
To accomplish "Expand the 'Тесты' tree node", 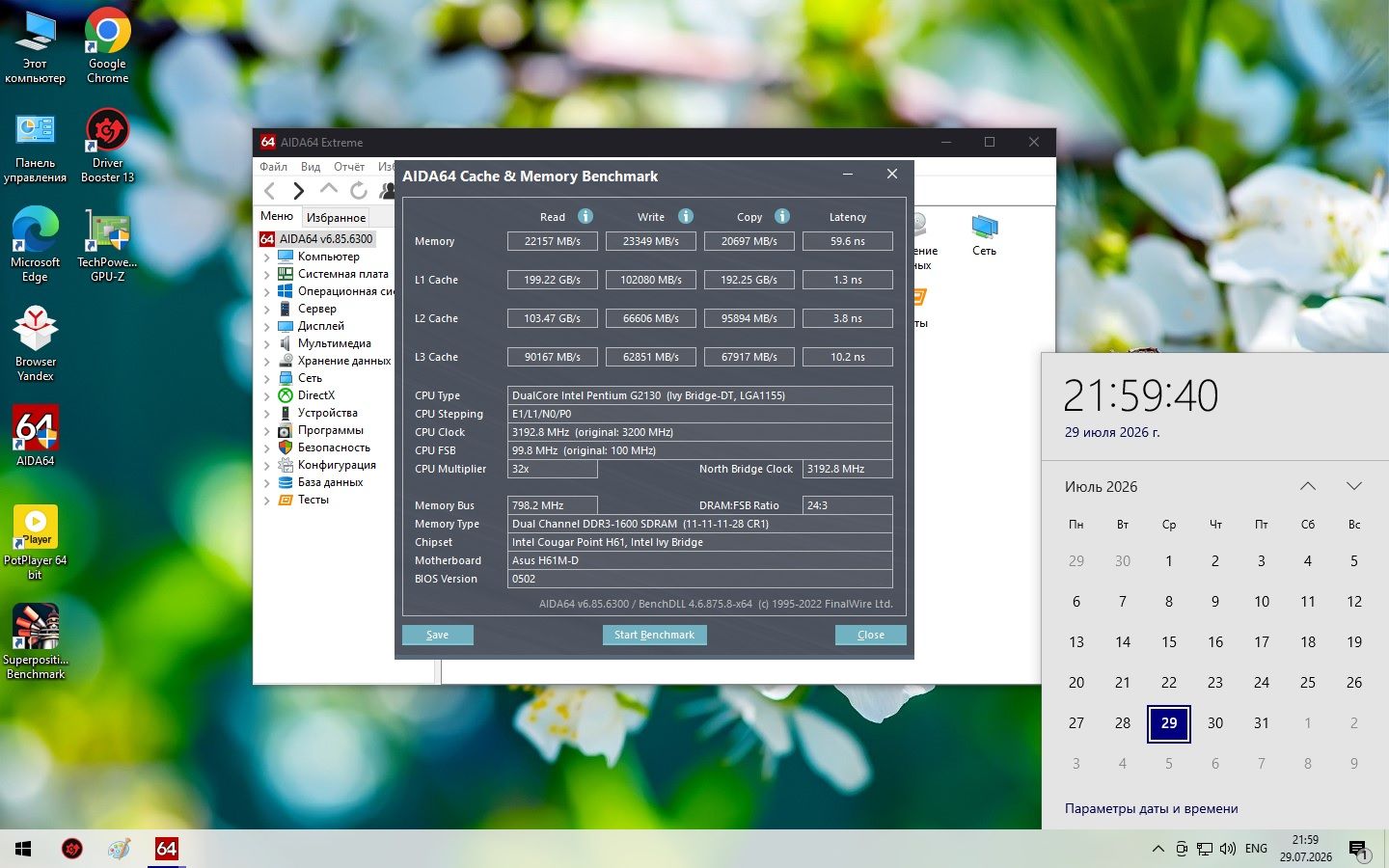I will point(267,500).
